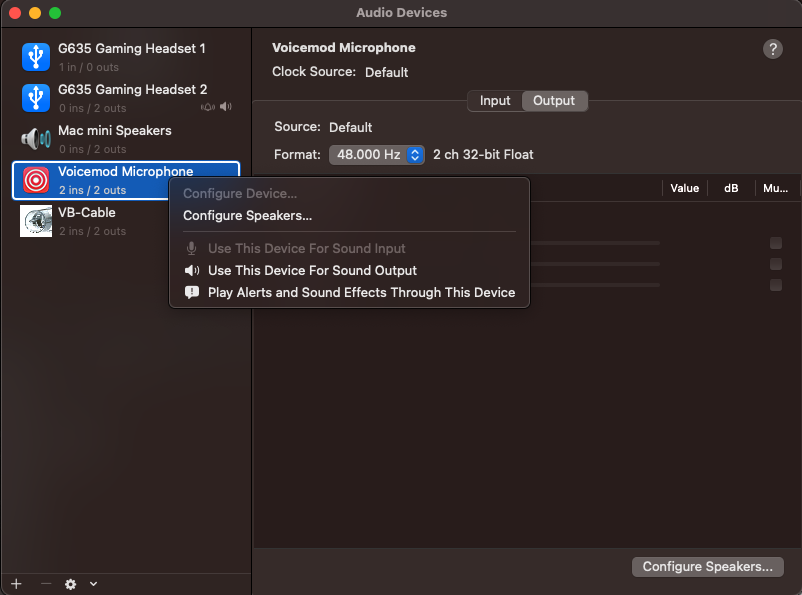Expand the chevron next to the gear icon
The image size is (802, 595).
(93, 584)
